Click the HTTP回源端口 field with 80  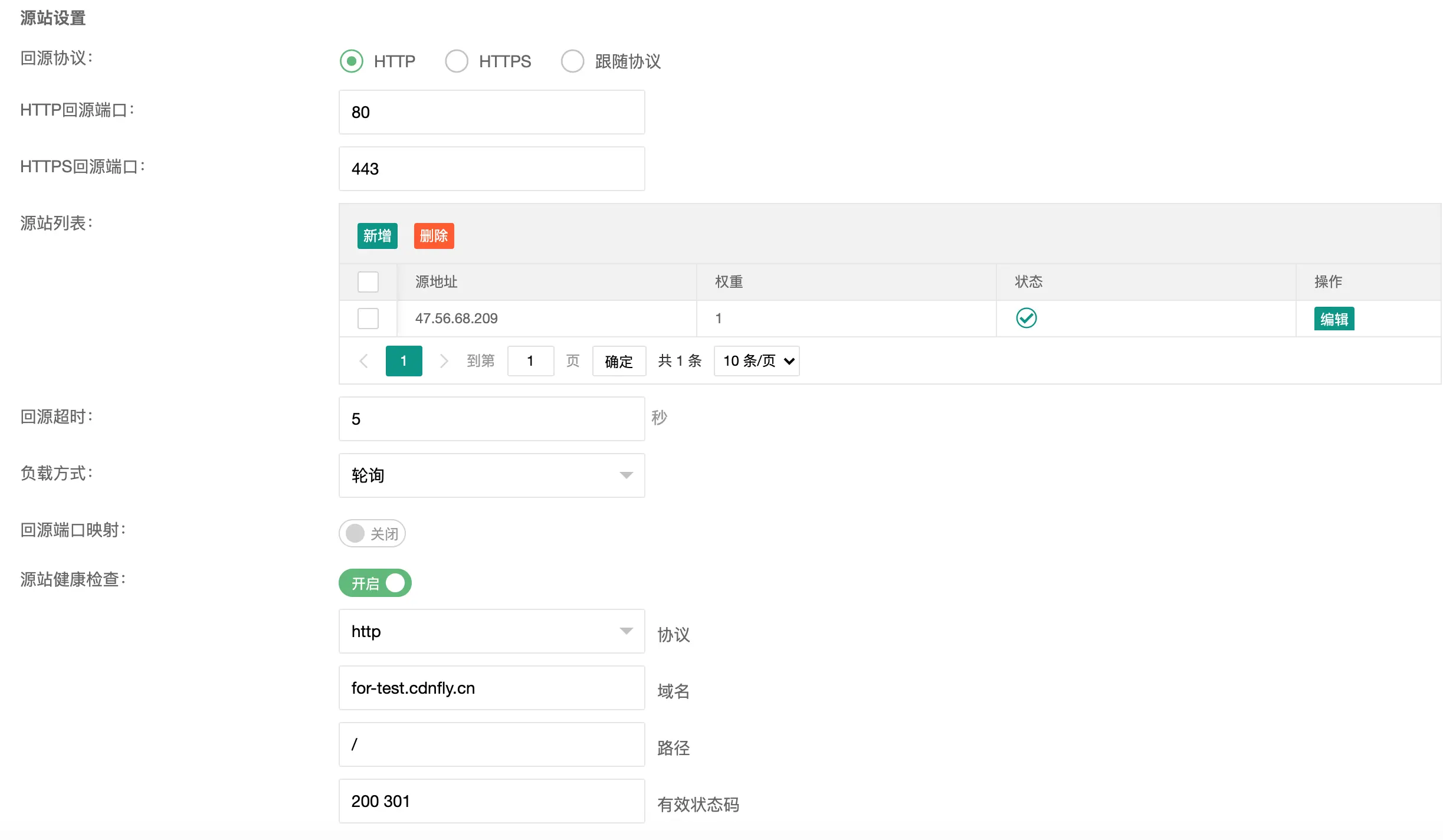coord(491,112)
